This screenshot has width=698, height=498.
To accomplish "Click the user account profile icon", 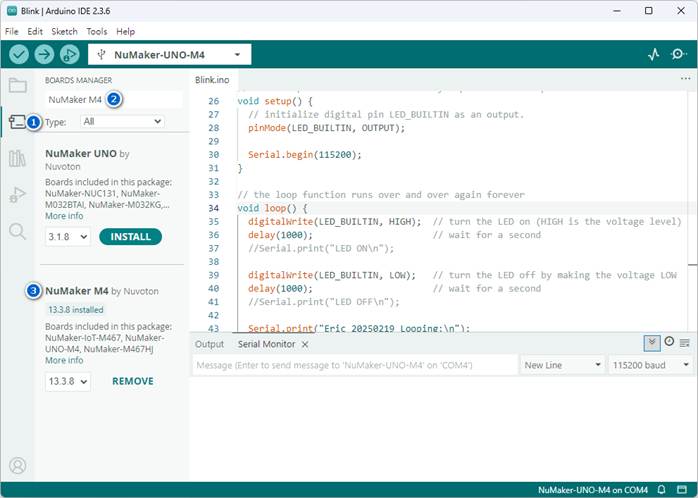I will click(17, 465).
